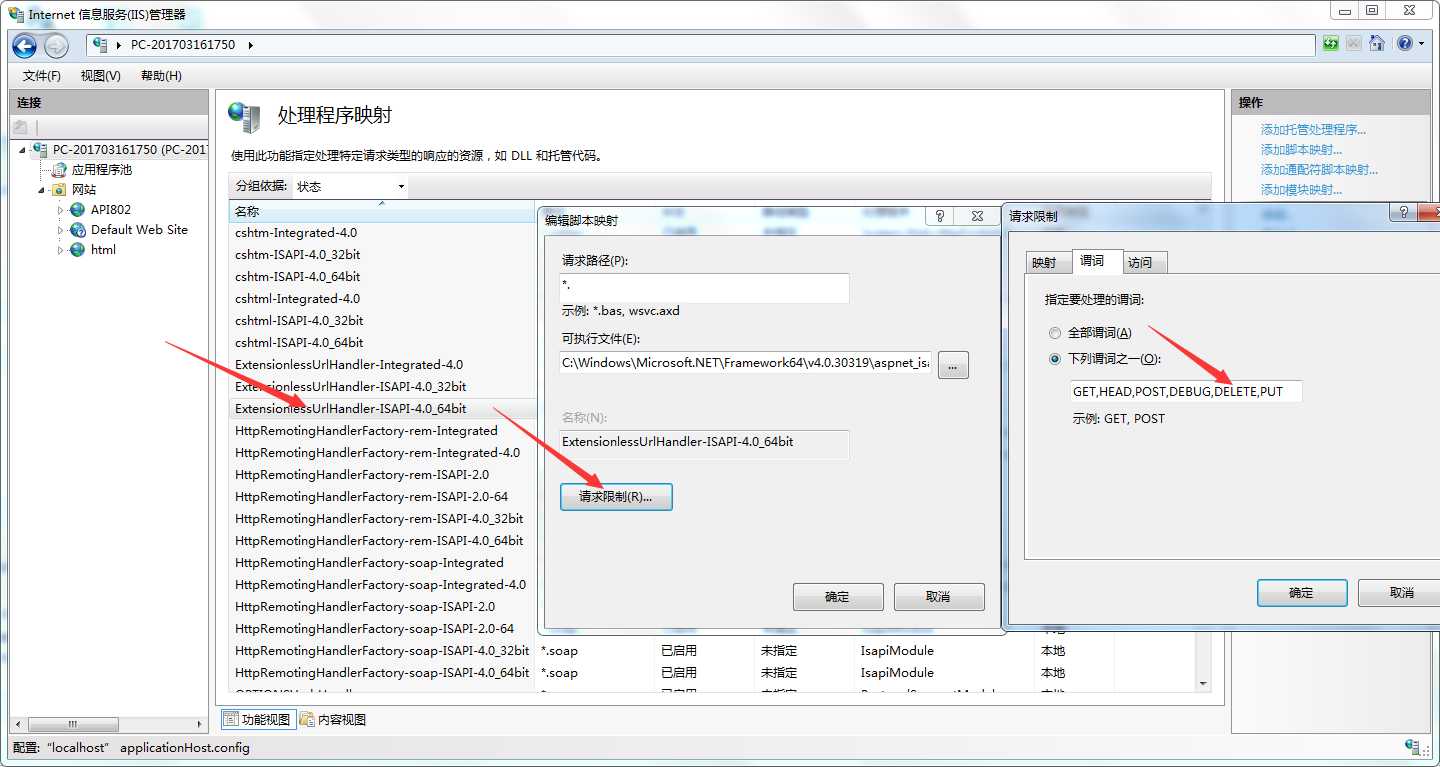Collapse the PC-201703161750 server node
Screen dimensions: 1440x767
click(23, 149)
